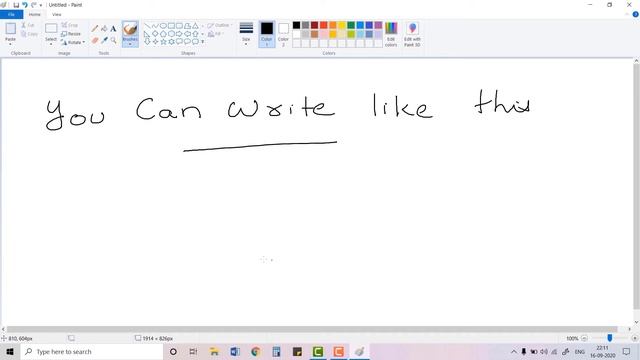Pick the red color swatch

[x=324, y=25]
